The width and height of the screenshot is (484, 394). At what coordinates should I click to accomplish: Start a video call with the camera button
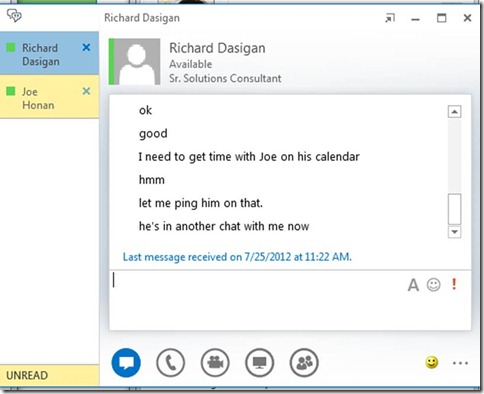point(215,363)
